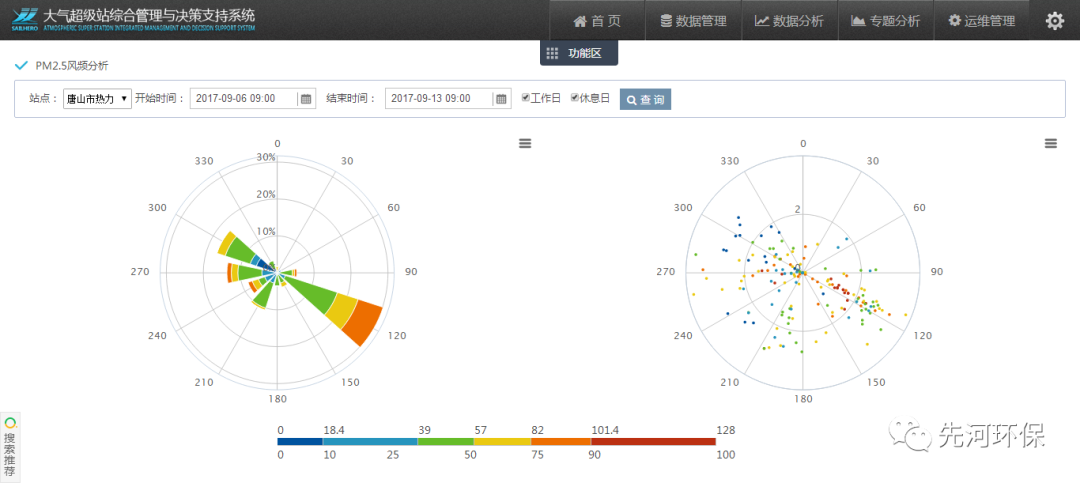This screenshot has width=1080, height=483.
Task: Click the end time calendar icon
Action: coord(502,99)
